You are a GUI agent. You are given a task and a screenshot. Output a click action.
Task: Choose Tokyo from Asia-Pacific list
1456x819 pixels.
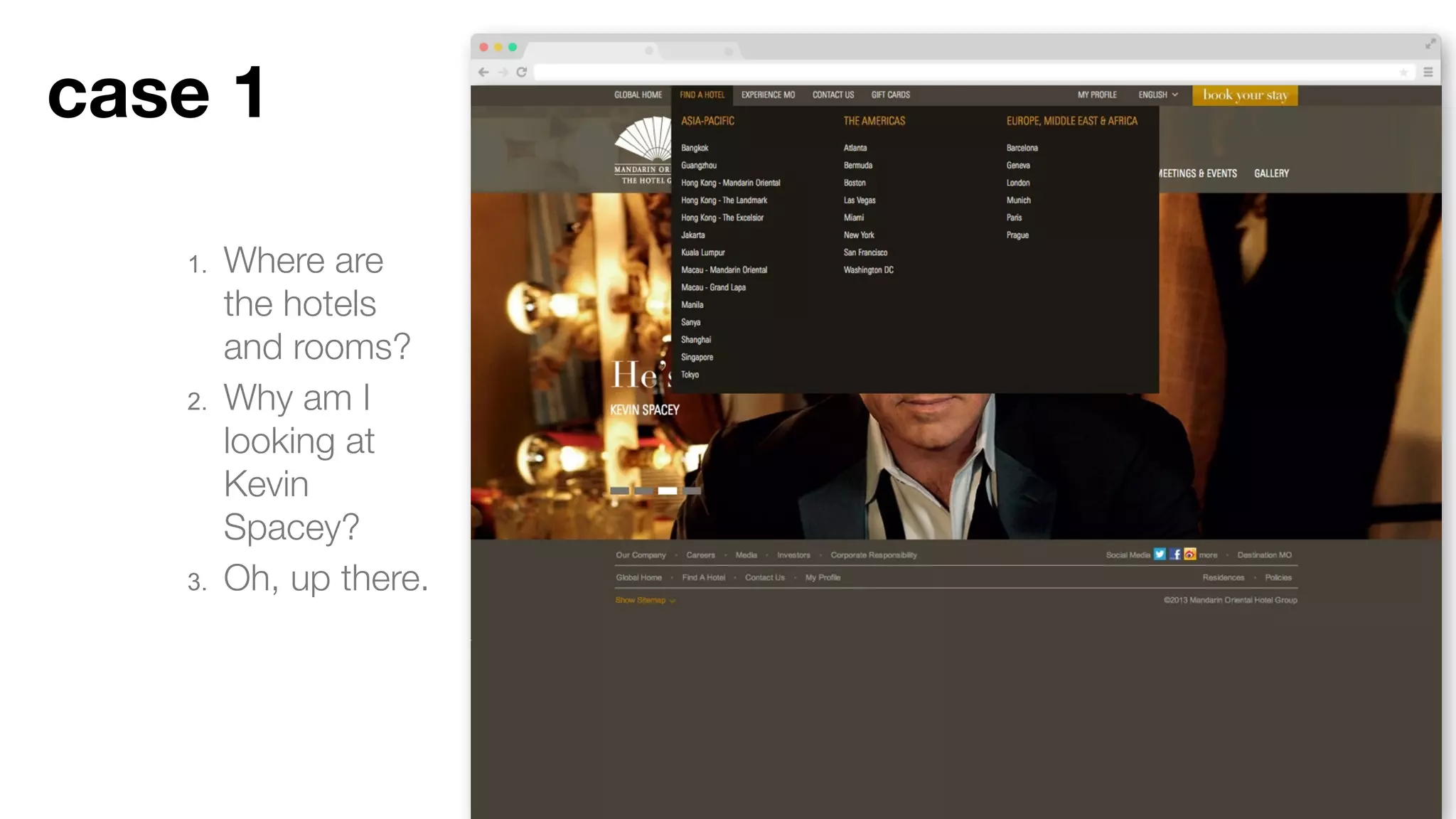[690, 375]
